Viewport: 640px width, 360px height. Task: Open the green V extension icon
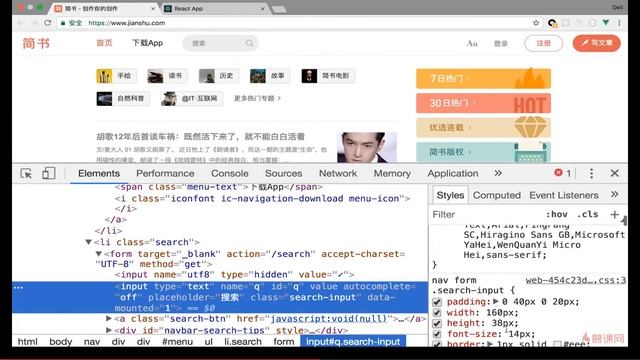tap(606, 23)
